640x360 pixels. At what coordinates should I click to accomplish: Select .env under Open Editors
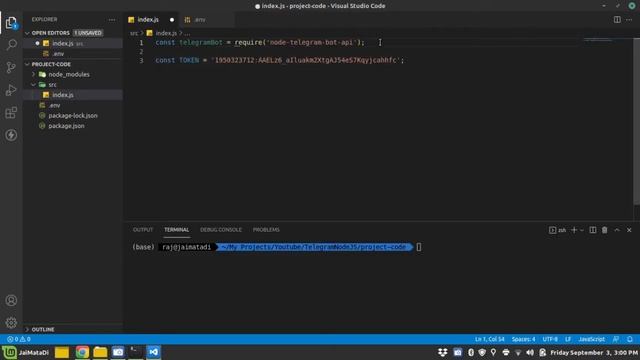[x=58, y=53]
